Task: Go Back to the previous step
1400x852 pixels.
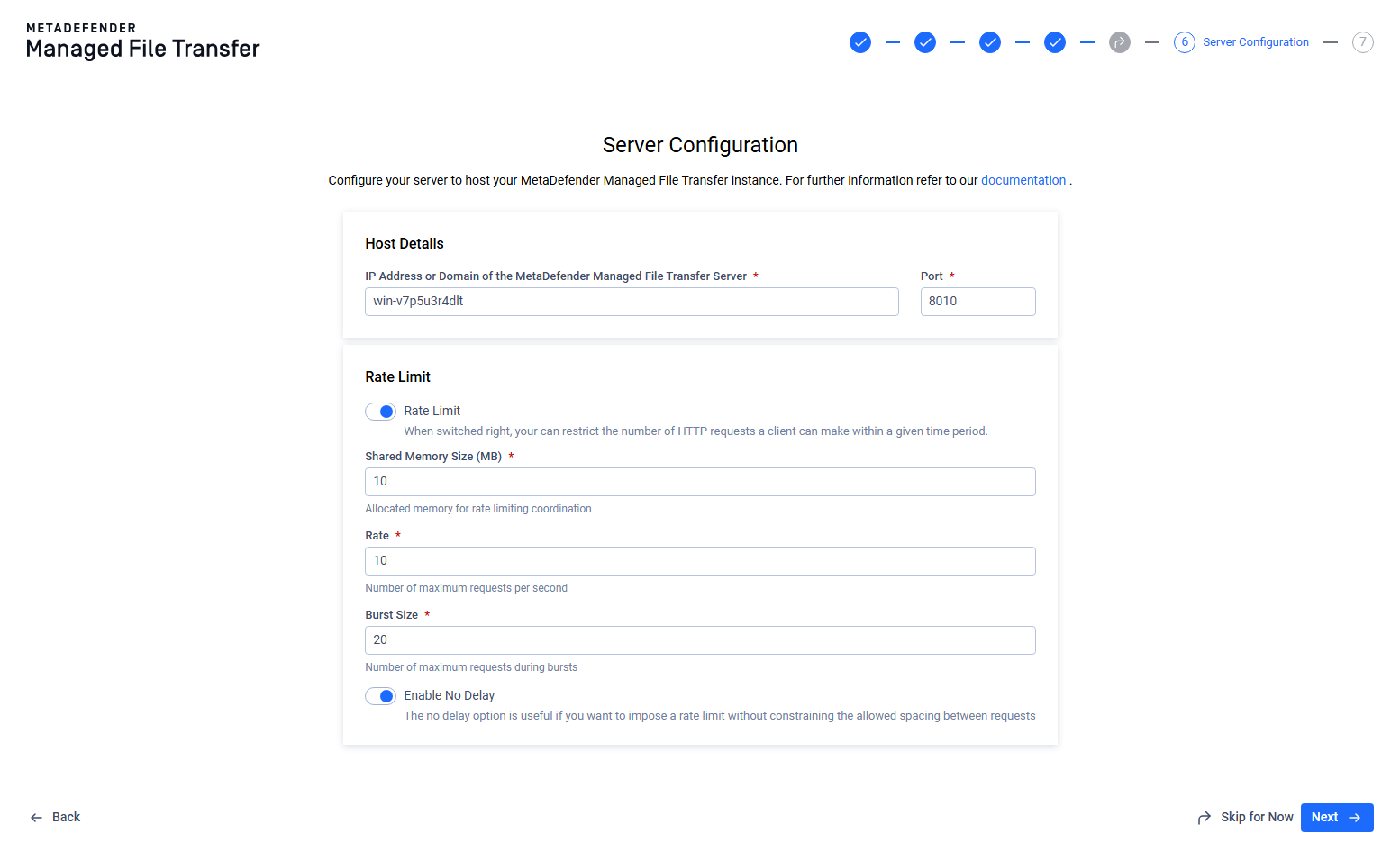Action: [x=56, y=818]
